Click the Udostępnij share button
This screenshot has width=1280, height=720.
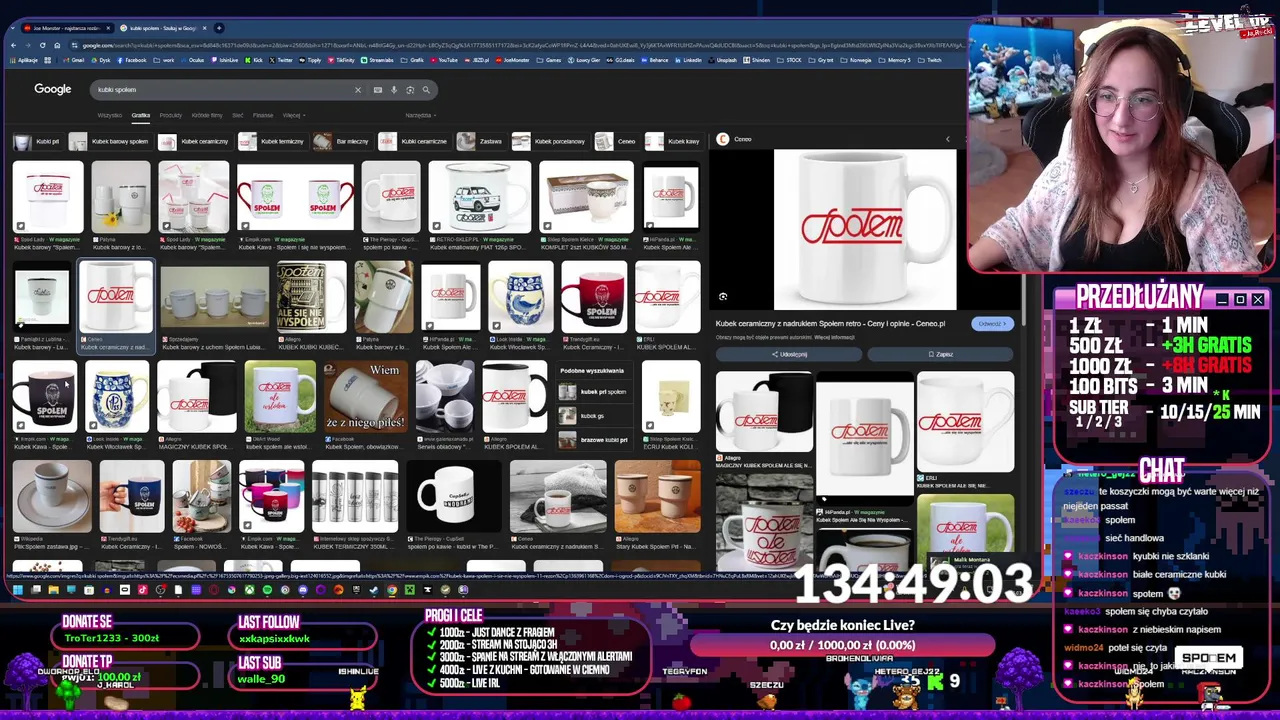790,354
